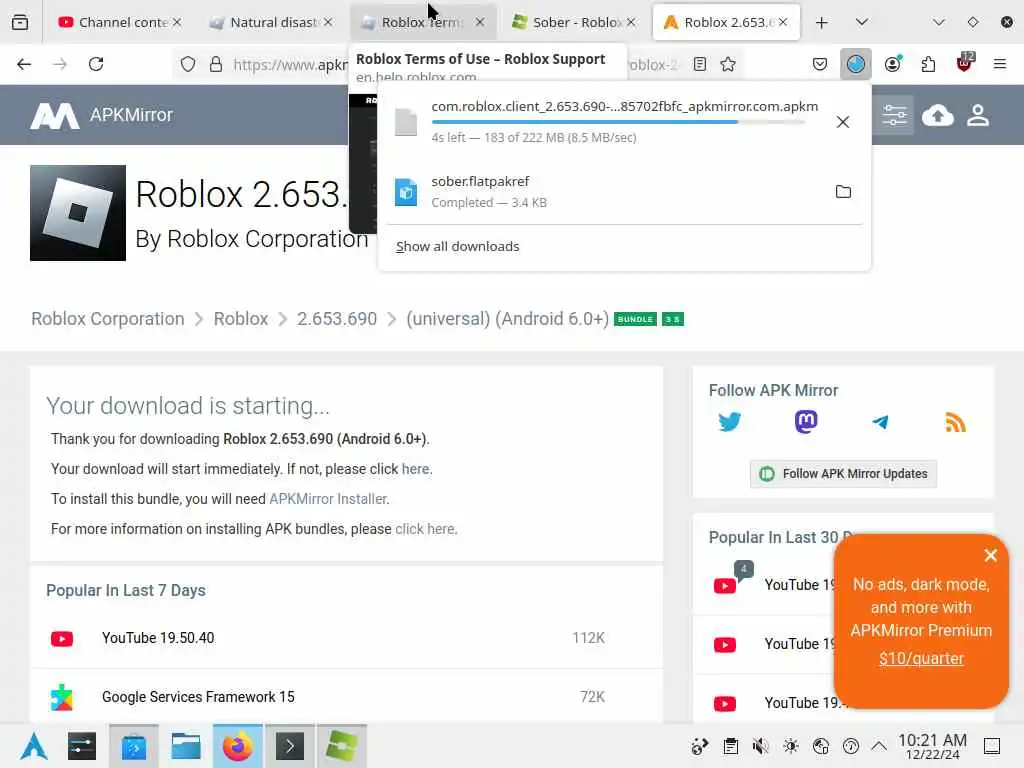
Task: Click the Roblox app icon thumbnail
Action: pos(78,213)
